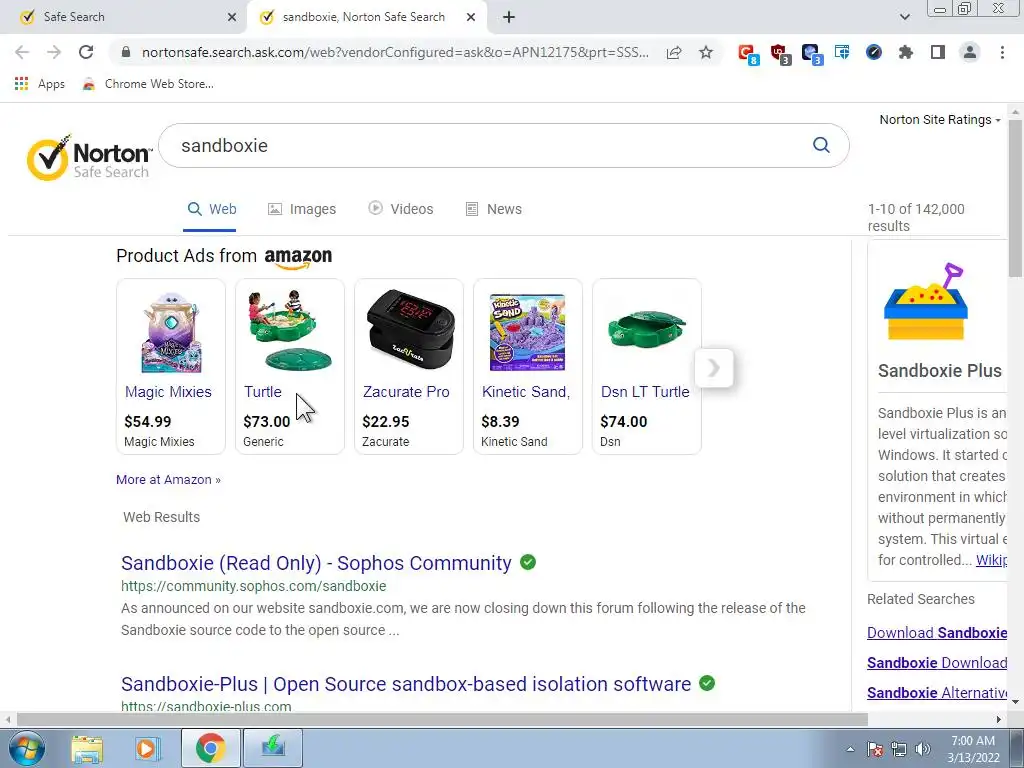Click the horizontal scrollbar at page bottom
The height and width of the screenshot is (768, 1024).
point(442,719)
